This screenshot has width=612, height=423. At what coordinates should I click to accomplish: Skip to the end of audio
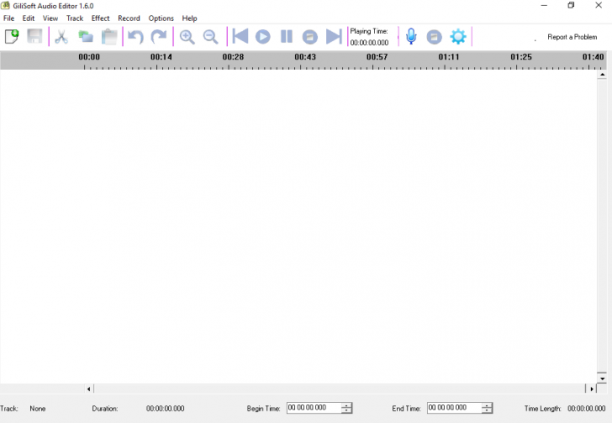(334, 36)
